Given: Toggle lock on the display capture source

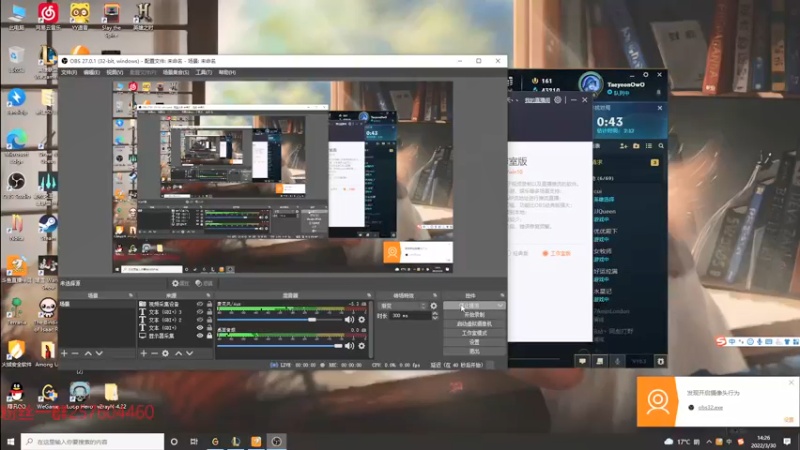Looking at the screenshot, I should point(209,336).
